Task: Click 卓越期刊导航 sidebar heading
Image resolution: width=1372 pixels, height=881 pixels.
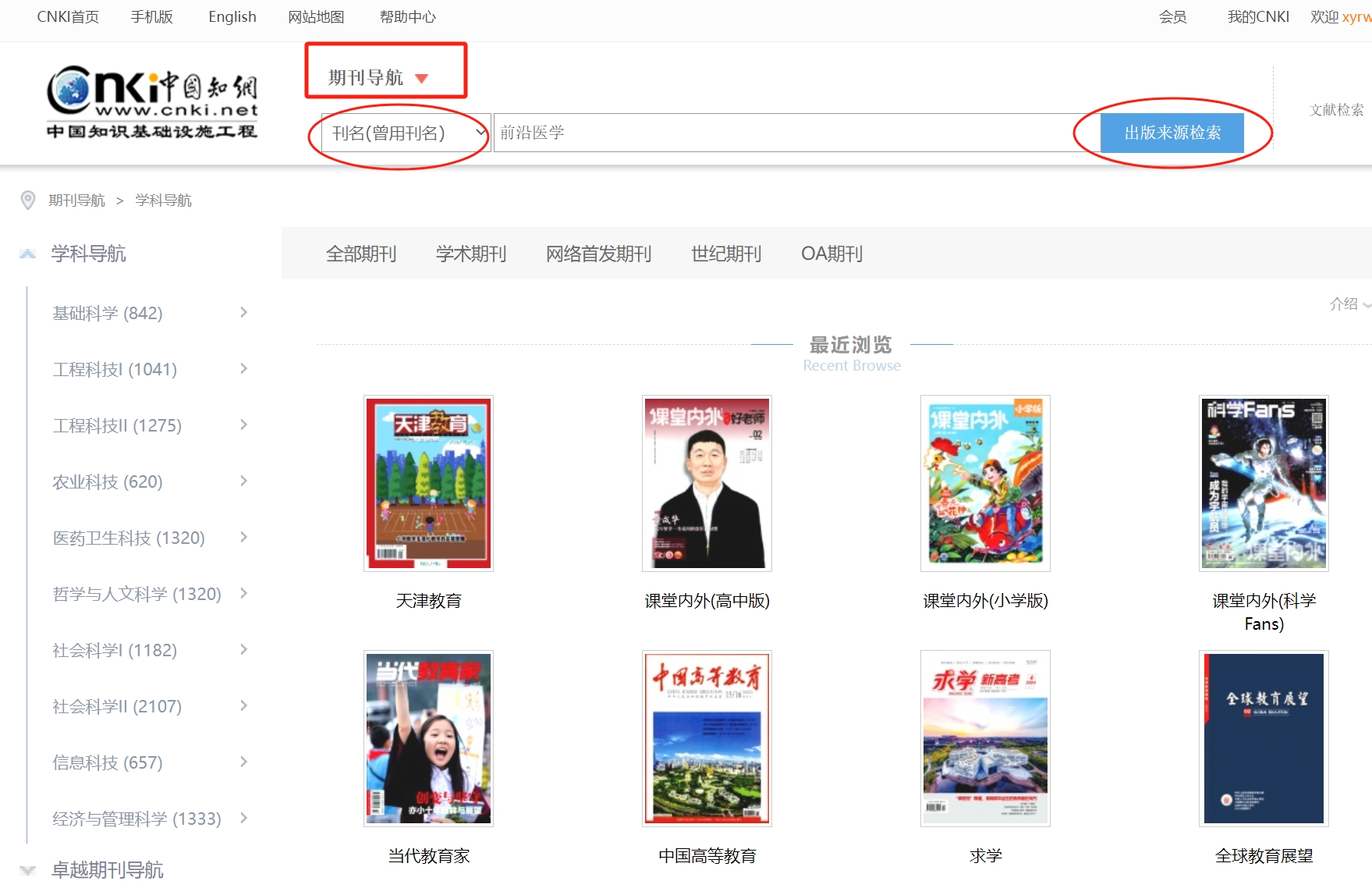Action: (x=107, y=869)
